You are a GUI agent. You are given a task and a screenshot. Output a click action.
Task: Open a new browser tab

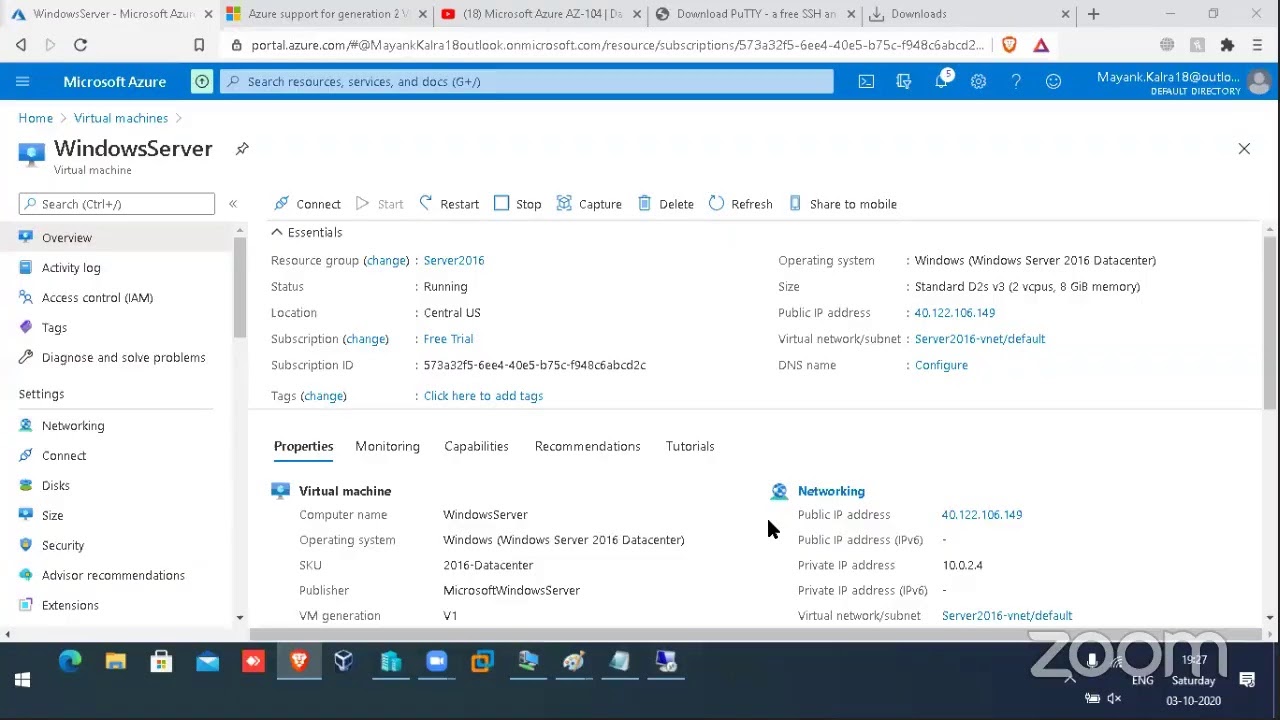[x=1093, y=14]
